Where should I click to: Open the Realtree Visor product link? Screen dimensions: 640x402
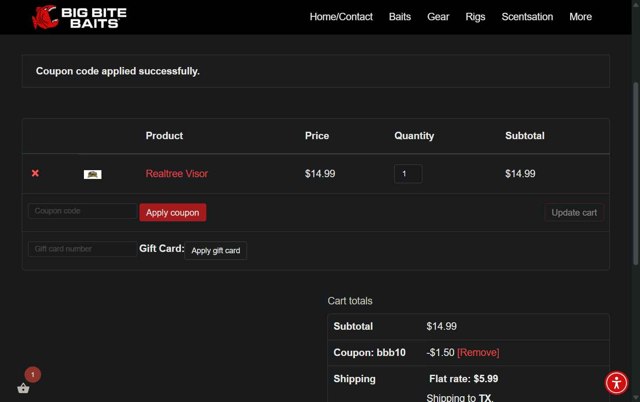[x=177, y=173]
